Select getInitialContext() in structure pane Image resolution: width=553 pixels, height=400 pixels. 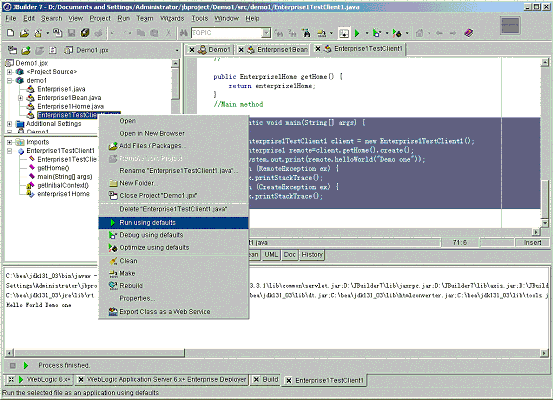(x=63, y=186)
